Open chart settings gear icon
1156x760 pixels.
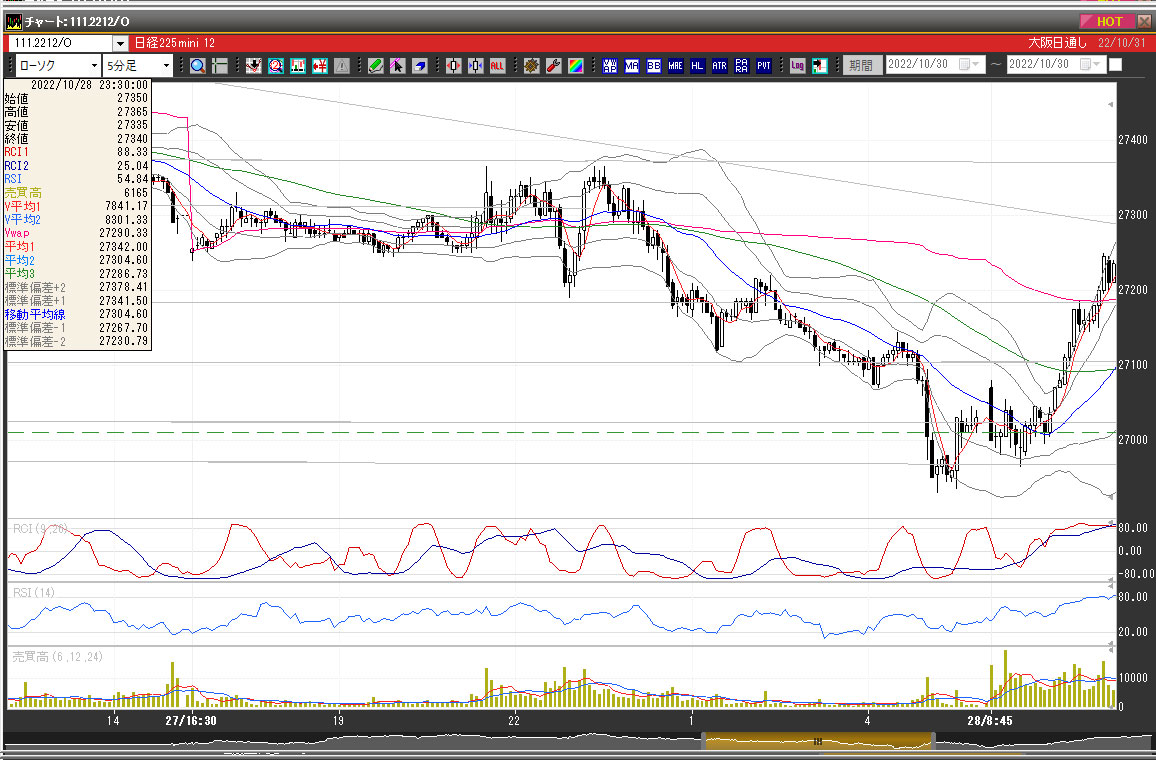tap(532, 66)
